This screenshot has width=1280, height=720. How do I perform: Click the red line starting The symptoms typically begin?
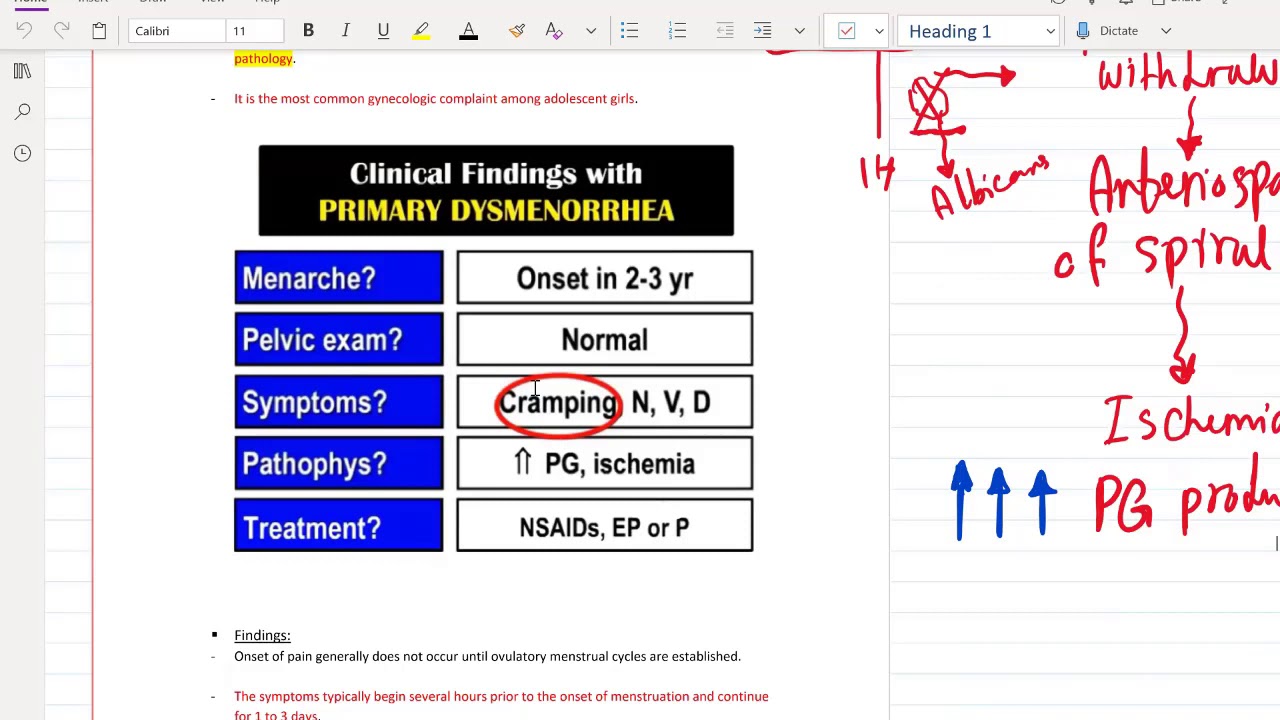[x=501, y=705]
